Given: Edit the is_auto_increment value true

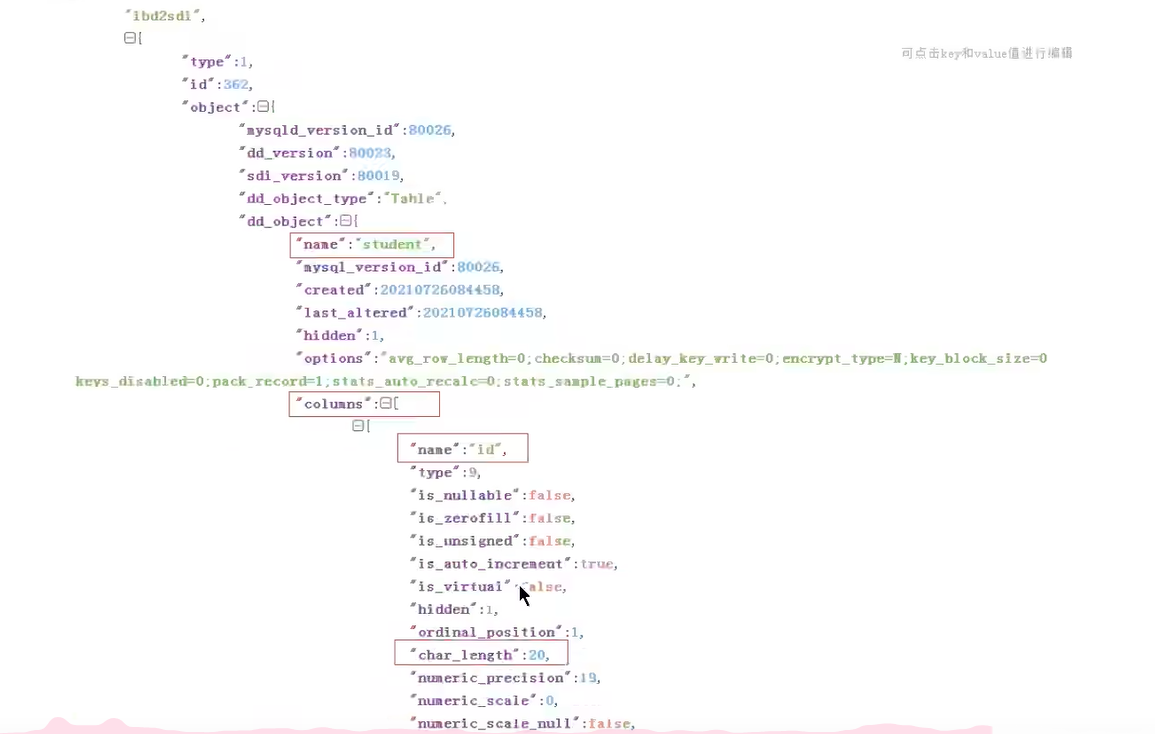Looking at the screenshot, I should (x=597, y=565).
